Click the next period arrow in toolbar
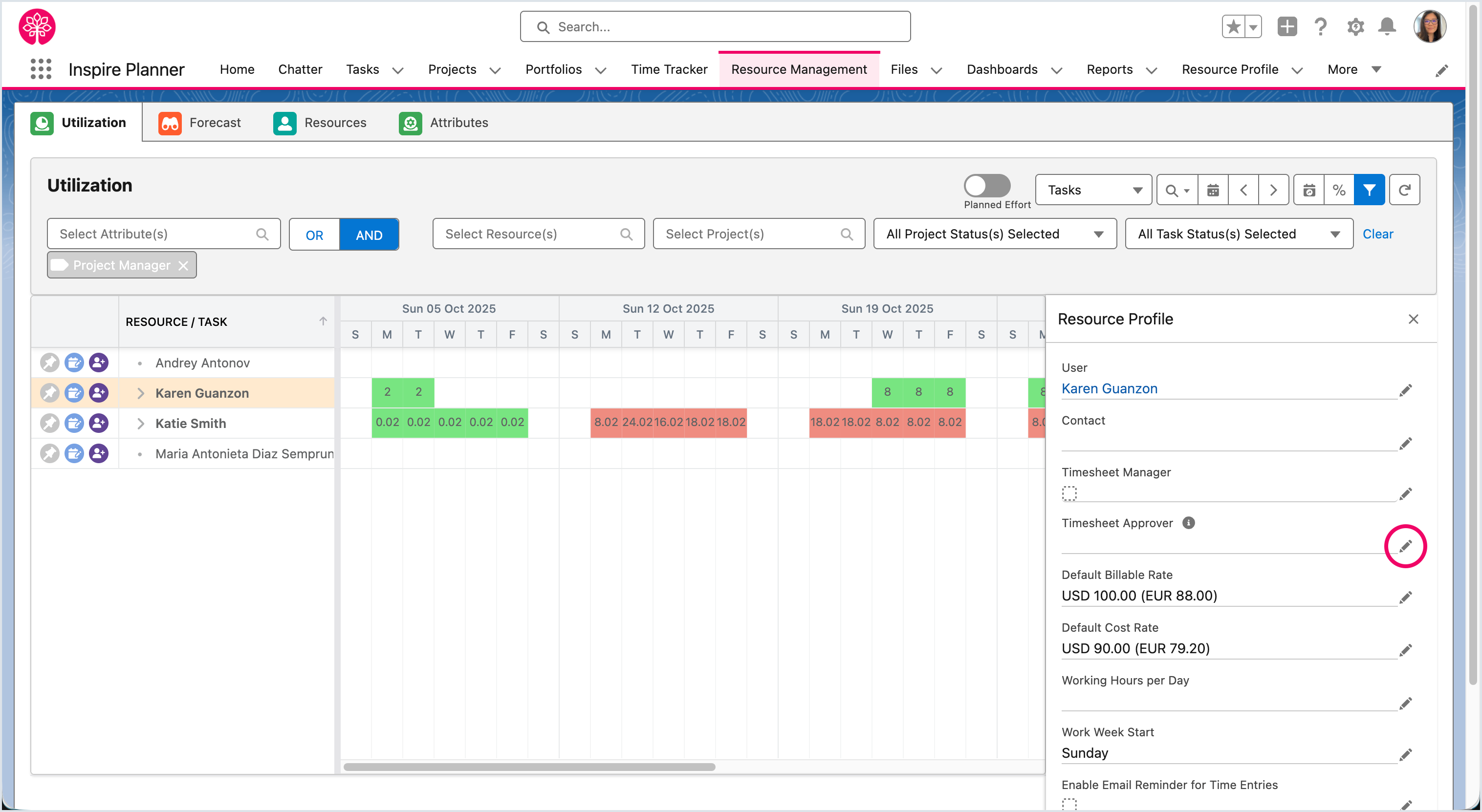The height and width of the screenshot is (812, 1482). [1273, 190]
